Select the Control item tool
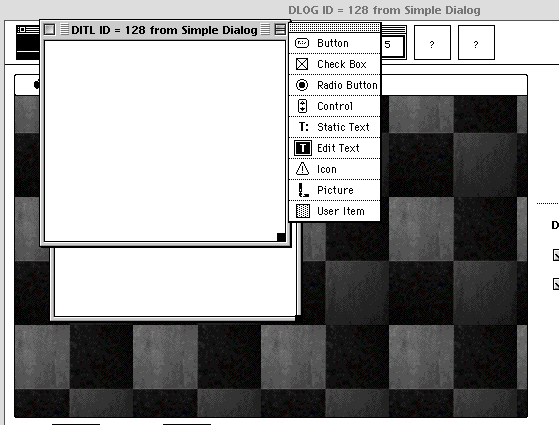 (334, 106)
